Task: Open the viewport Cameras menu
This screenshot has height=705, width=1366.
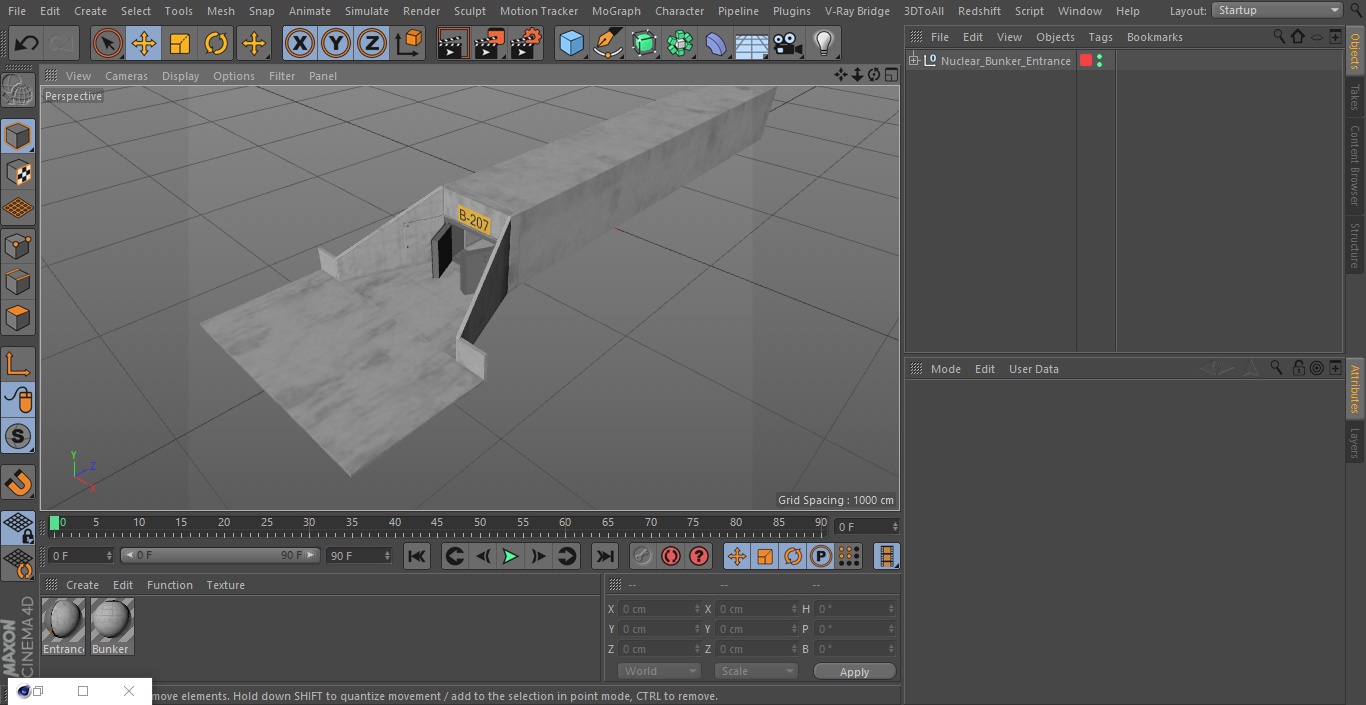Action: pyautogui.click(x=126, y=76)
